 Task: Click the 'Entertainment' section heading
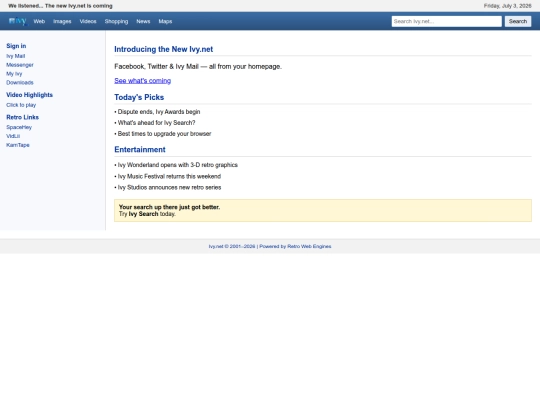pos(140,149)
